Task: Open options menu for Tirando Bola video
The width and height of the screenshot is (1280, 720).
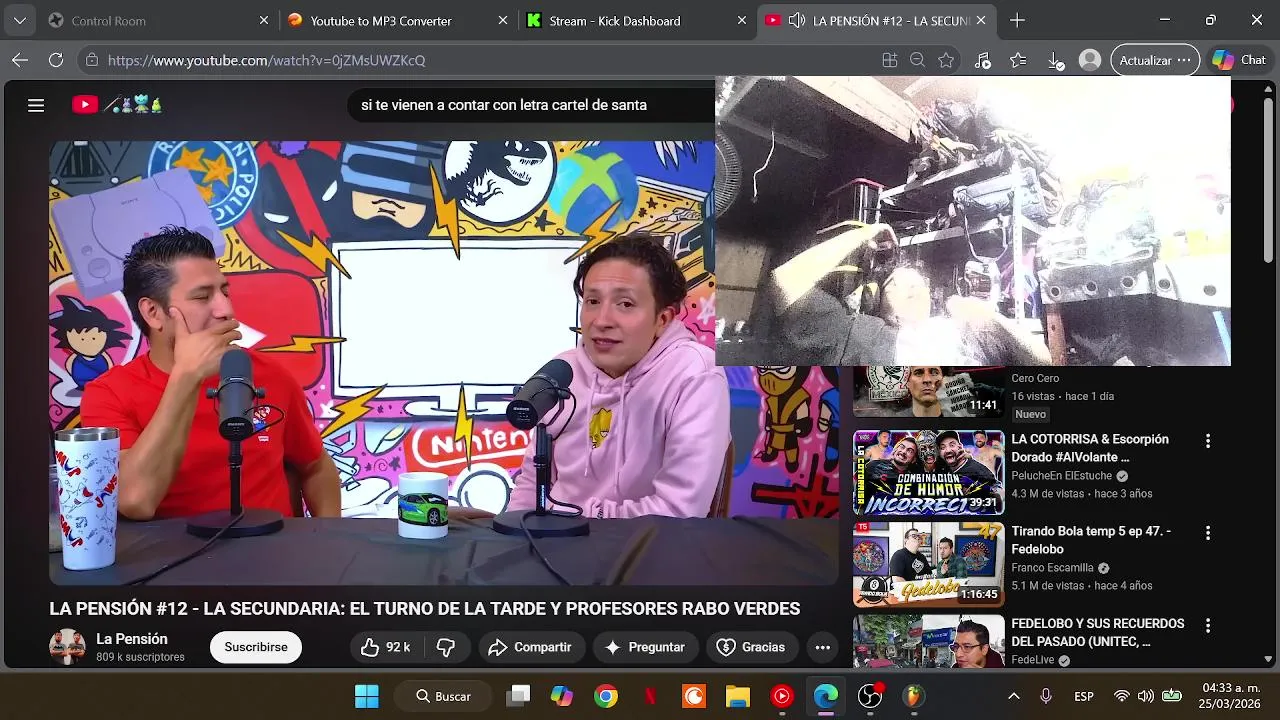Action: point(1208,533)
